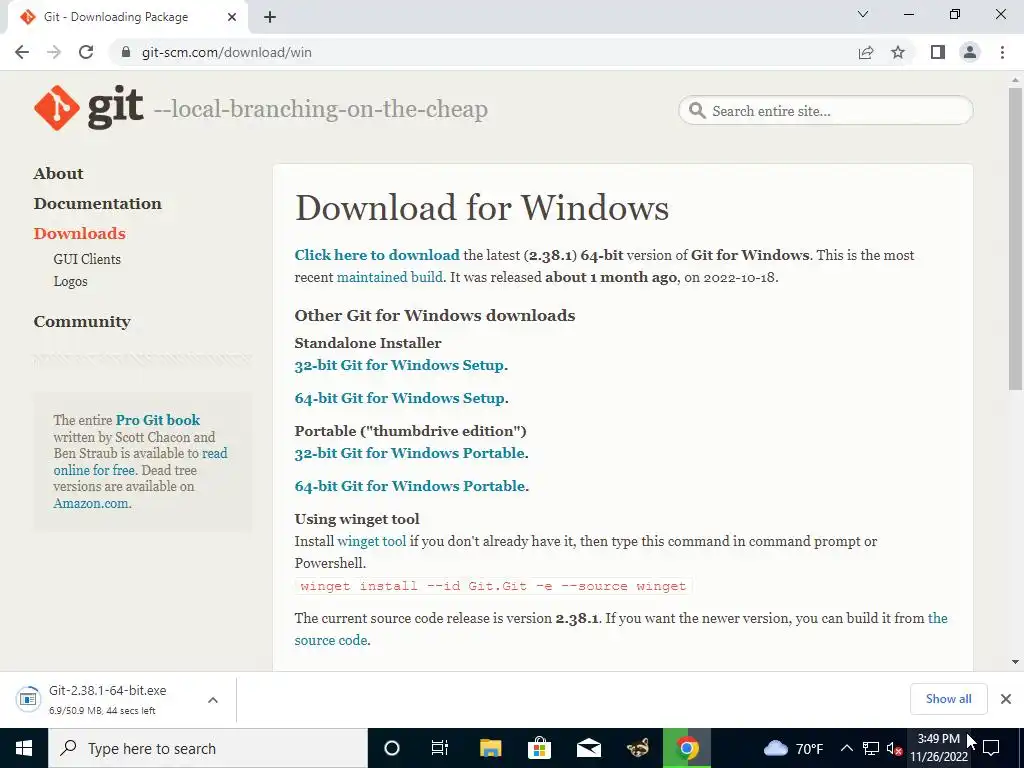
Task: Share this page using the share icon
Action: point(866,52)
